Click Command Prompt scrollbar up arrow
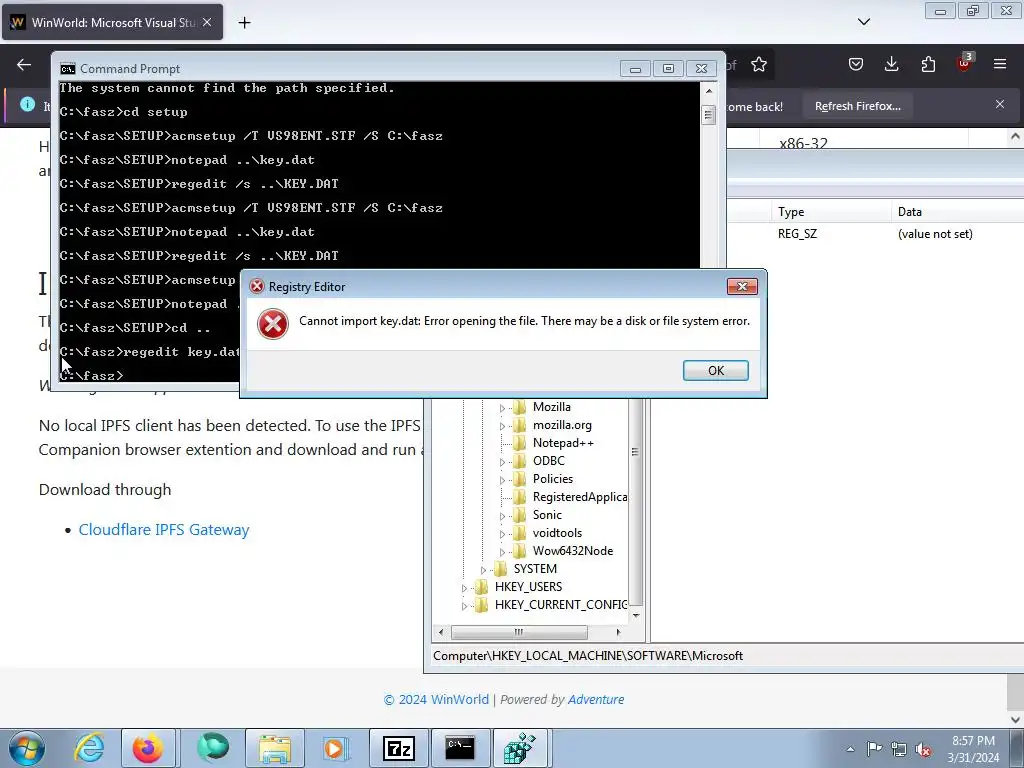This screenshot has height=768, width=1024. 709,91
